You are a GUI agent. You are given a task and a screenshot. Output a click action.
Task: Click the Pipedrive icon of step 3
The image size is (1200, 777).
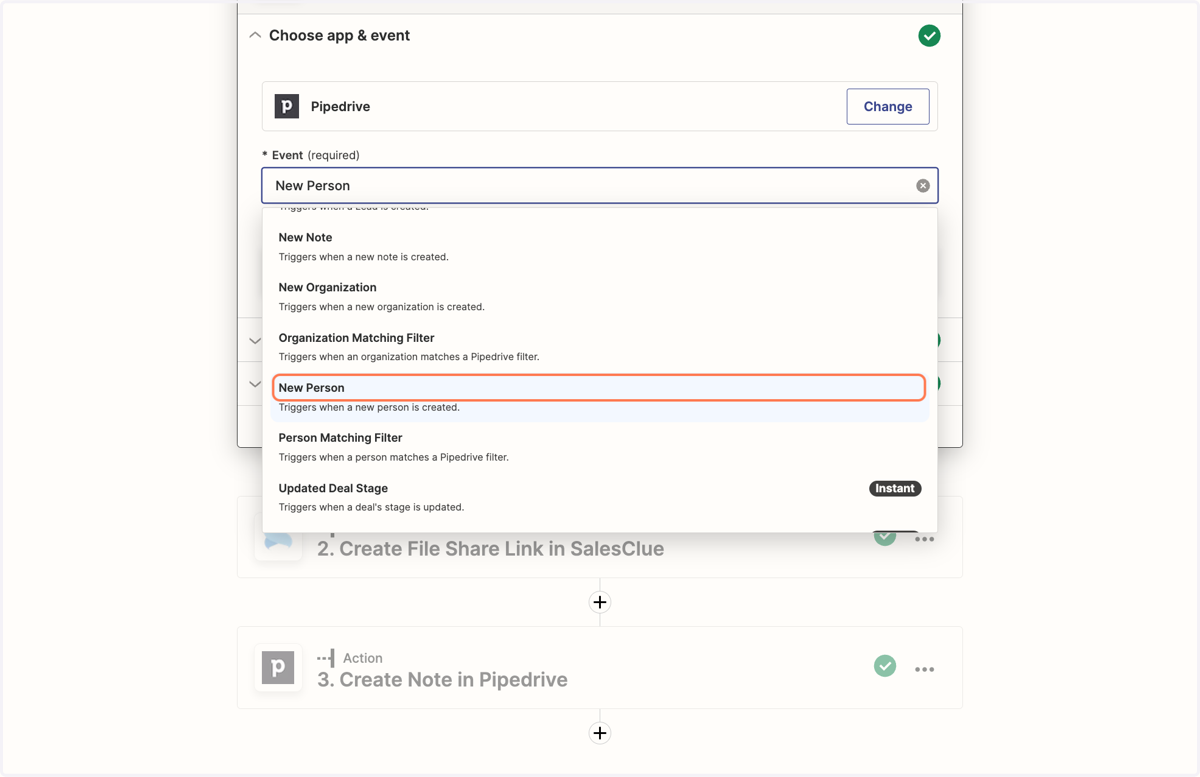tap(278, 667)
